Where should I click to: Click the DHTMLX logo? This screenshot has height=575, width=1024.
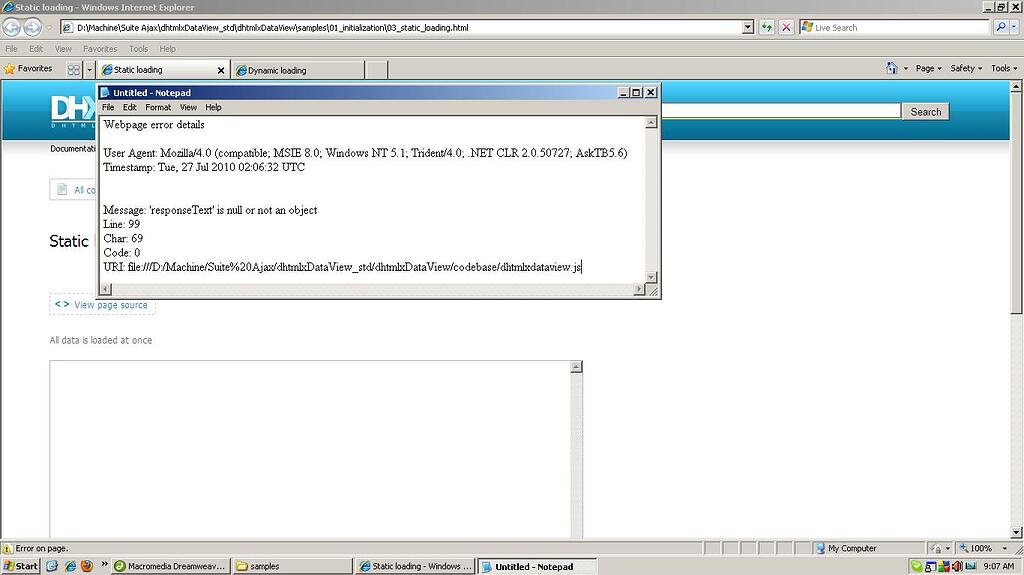(x=73, y=111)
